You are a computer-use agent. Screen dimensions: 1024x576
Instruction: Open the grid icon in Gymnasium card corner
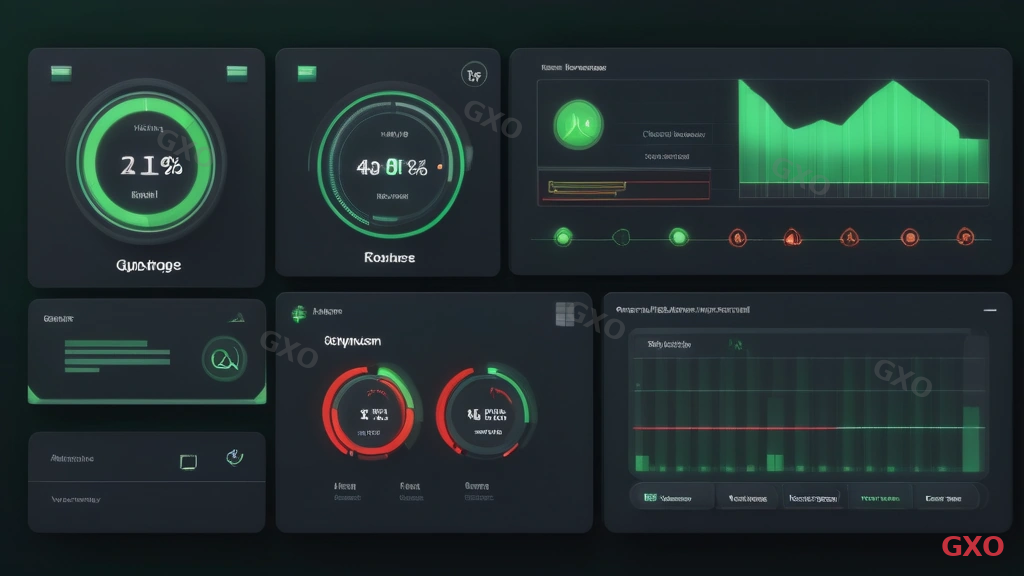pos(565,312)
